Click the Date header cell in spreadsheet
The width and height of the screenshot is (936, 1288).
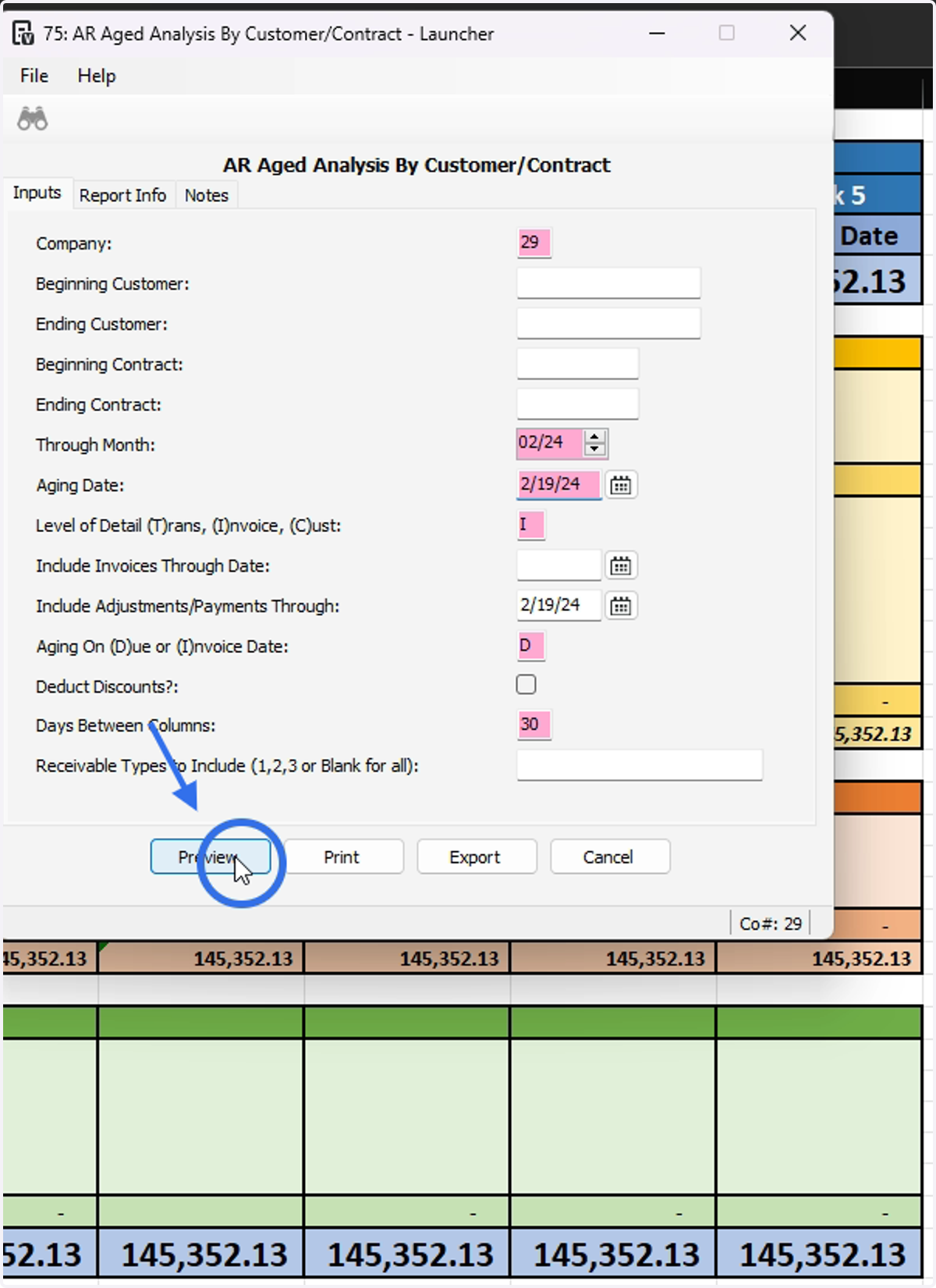(x=877, y=236)
